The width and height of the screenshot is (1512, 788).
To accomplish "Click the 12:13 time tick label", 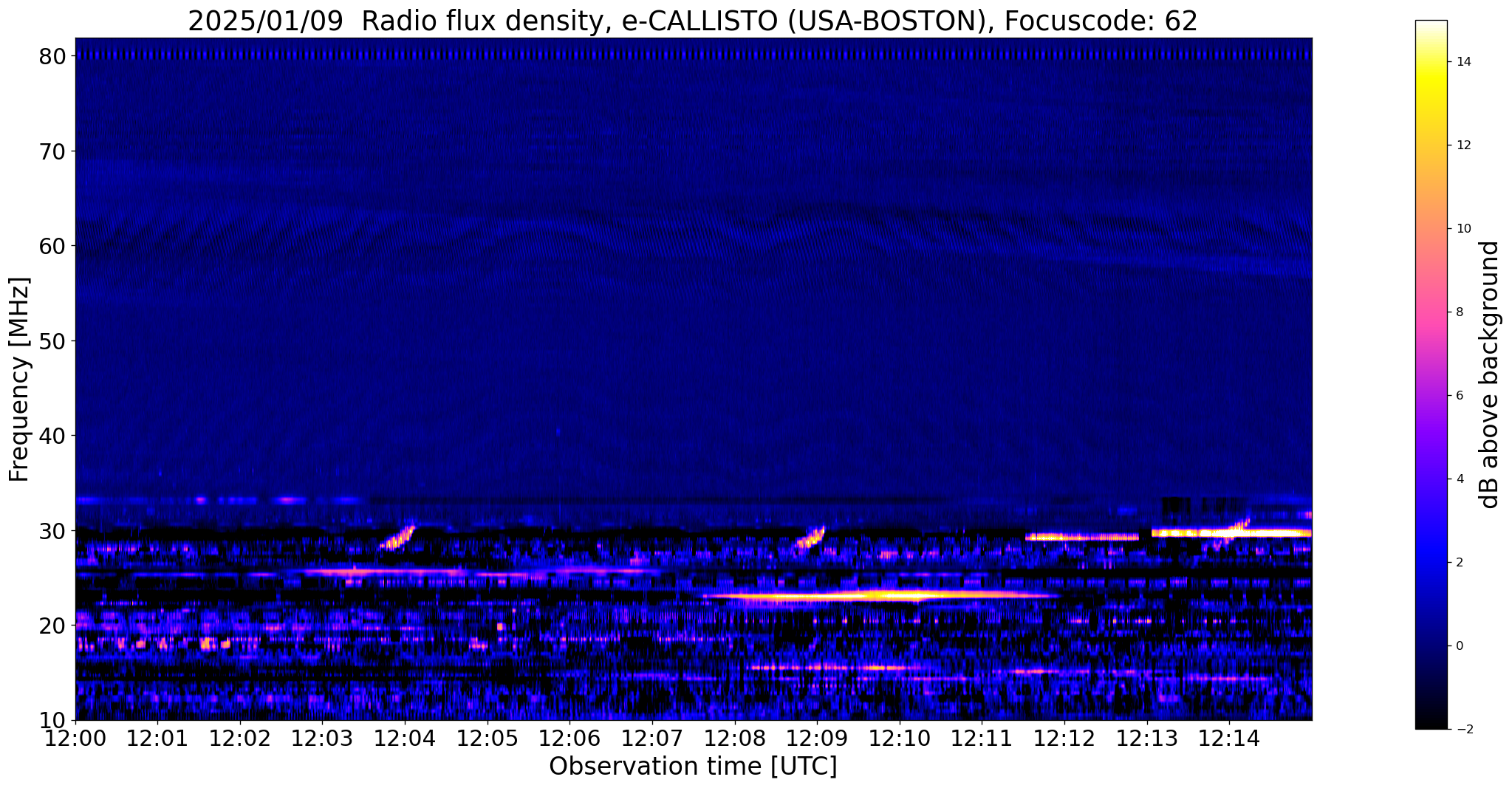I will pos(1147,738).
